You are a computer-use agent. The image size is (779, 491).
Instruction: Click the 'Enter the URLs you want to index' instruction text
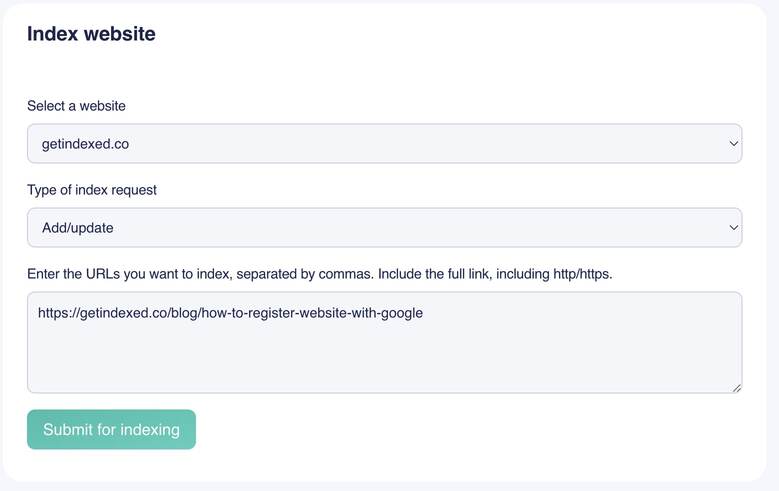pyautogui.click(x=320, y=274)
